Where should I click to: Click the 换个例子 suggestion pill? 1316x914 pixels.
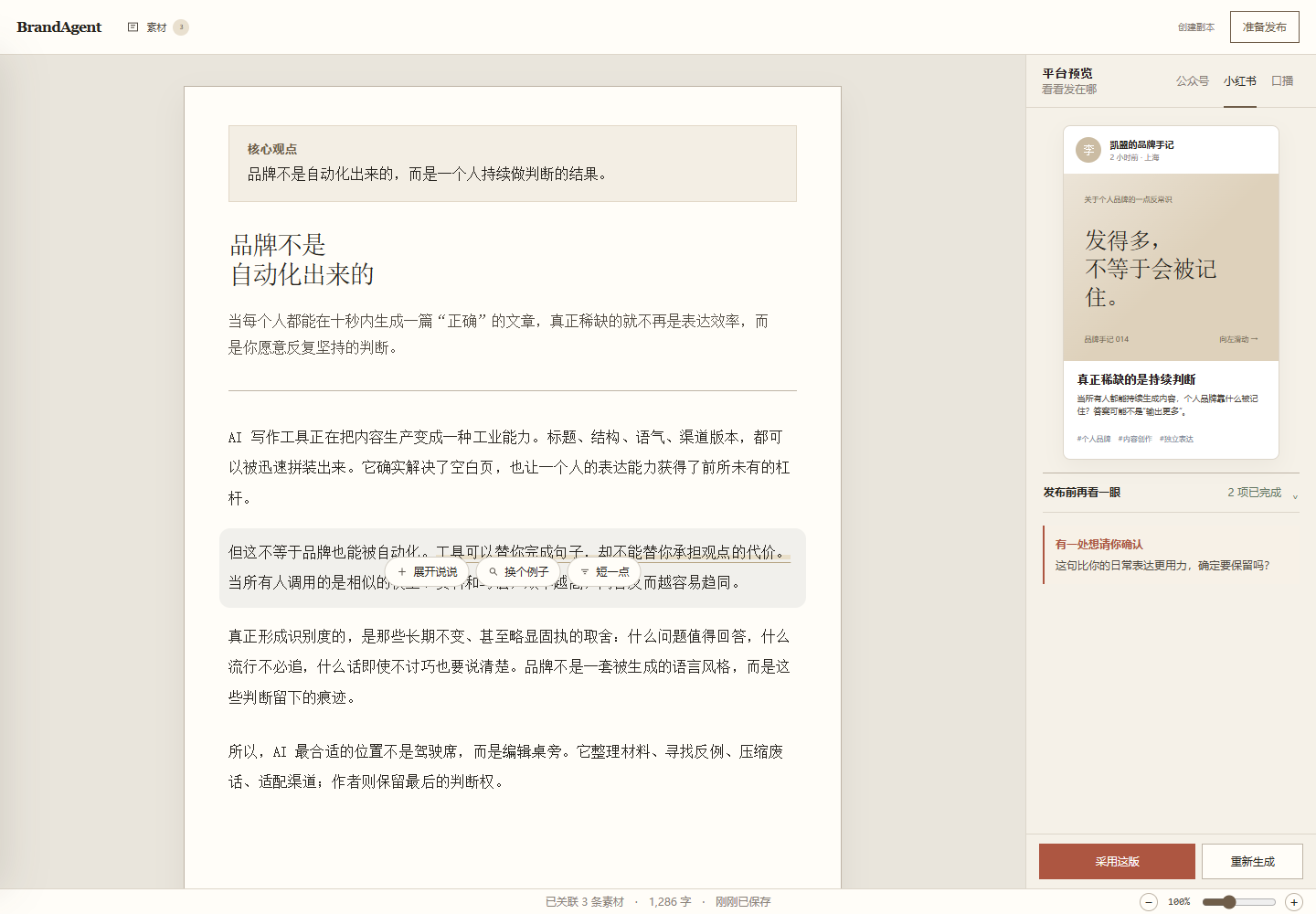pyautogui.click(x=518, y=572)
